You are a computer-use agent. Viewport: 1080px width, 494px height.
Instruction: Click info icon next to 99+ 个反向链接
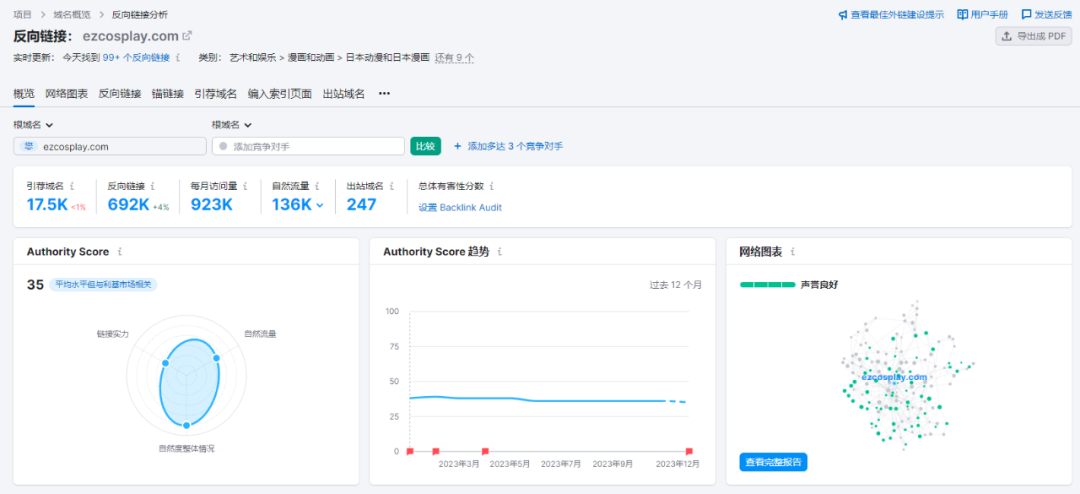point(178,58)
